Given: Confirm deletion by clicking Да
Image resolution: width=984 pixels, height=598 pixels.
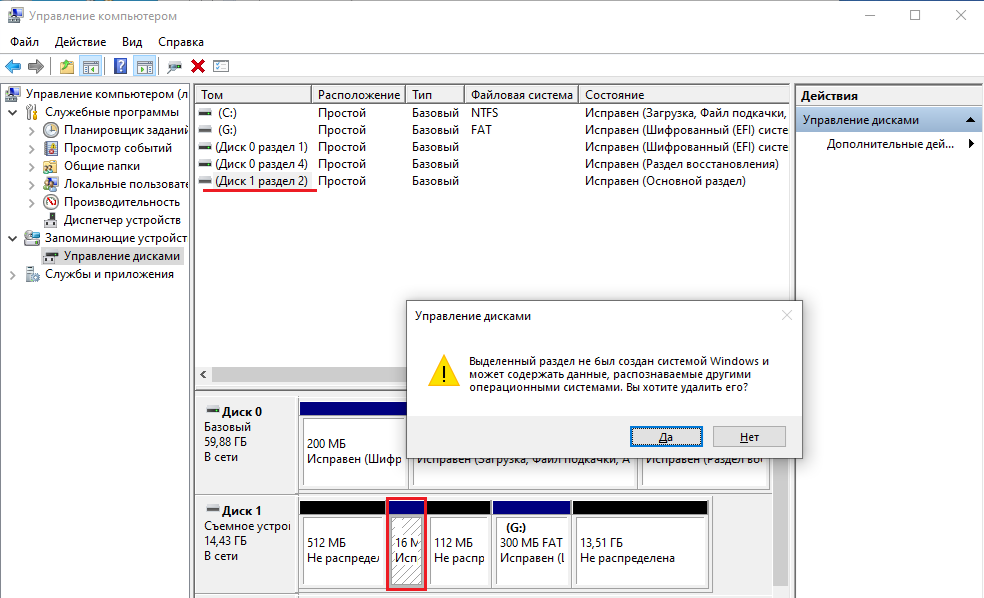Looking at the screenshot, I should (x=665, y=436).
